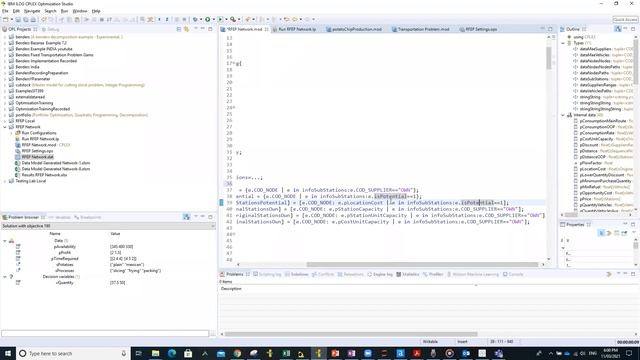Open the Quick Access field
The height and width of the screenshot is (360, 640).
tap(625, 19)
